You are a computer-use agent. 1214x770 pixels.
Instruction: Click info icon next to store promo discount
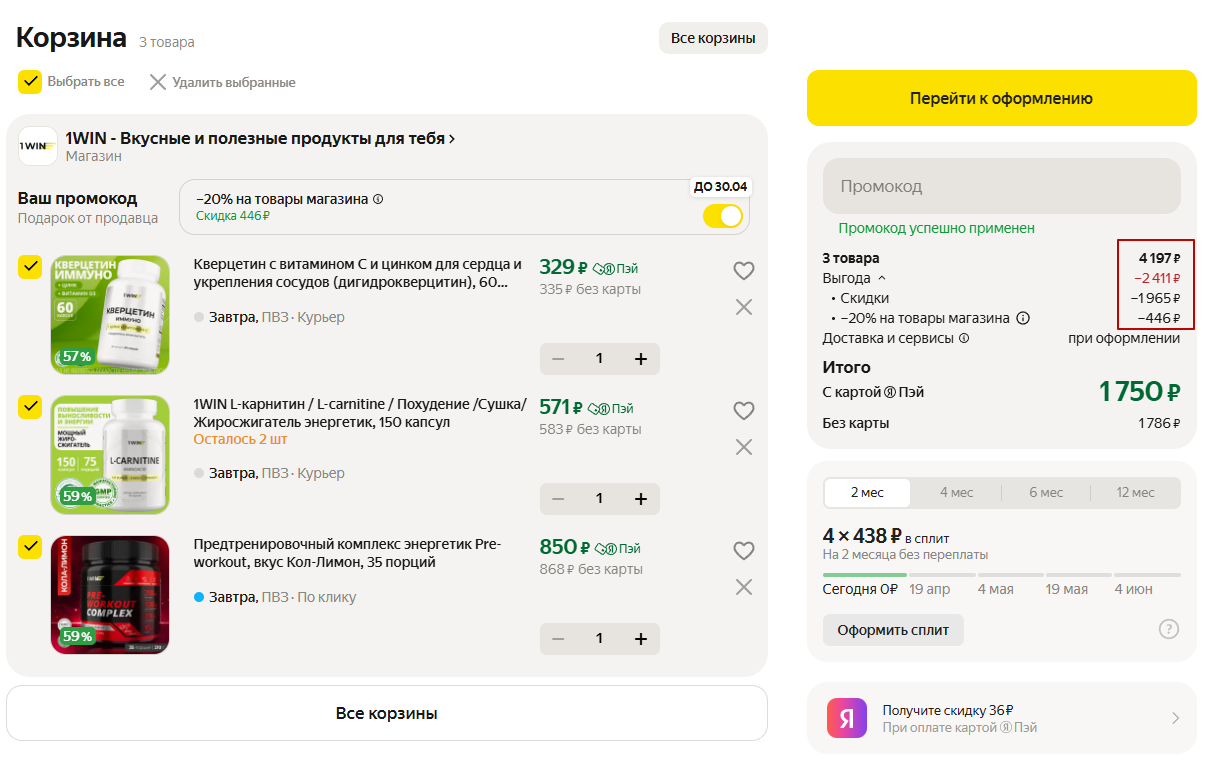pyautogui.click(x=378, y=199)
